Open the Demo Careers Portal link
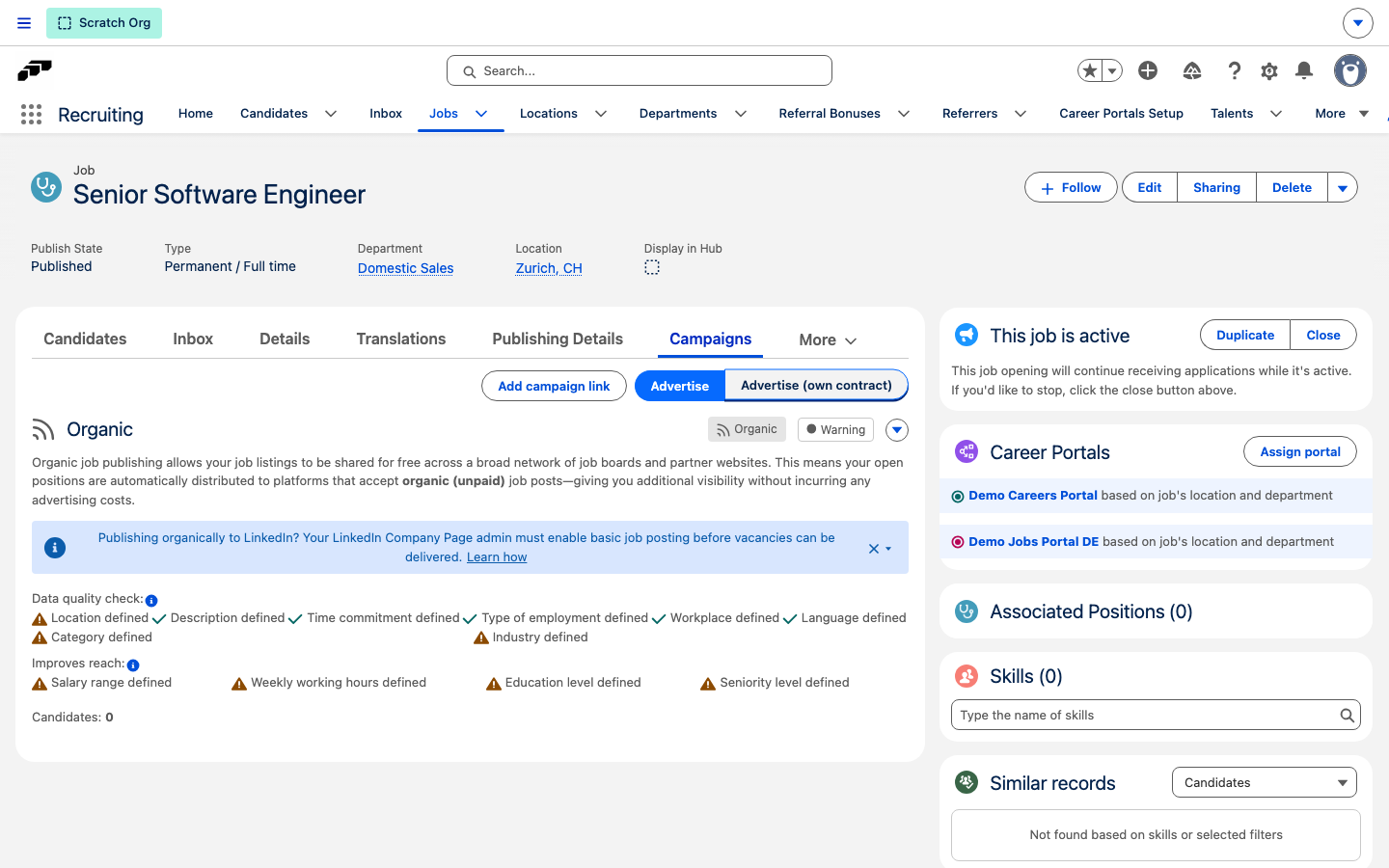Image resolution: width=1389 pixels, height=868 pixels. 1033,496
